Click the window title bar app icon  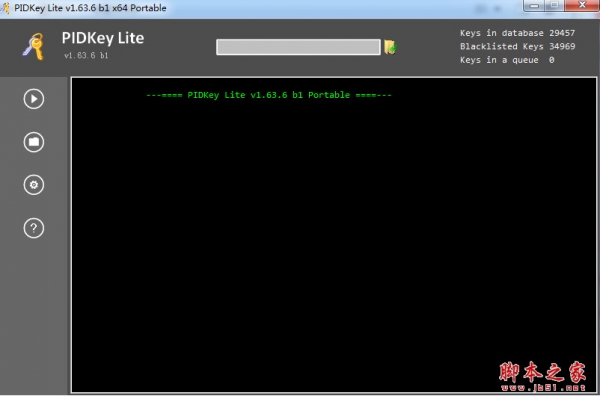click(x=5, y=8)
